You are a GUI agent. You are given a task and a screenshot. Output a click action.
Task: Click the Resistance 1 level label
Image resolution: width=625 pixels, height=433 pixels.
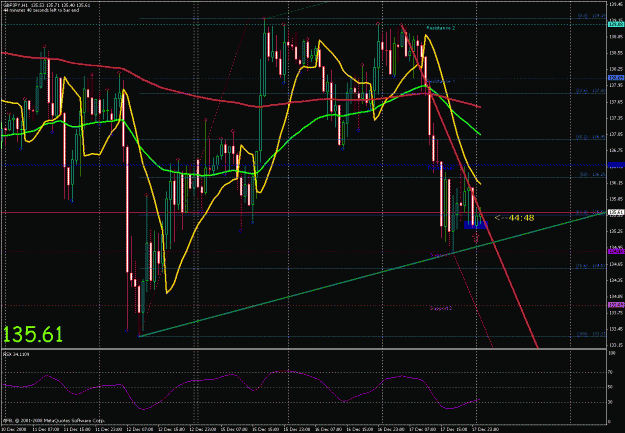click(440, 81)
